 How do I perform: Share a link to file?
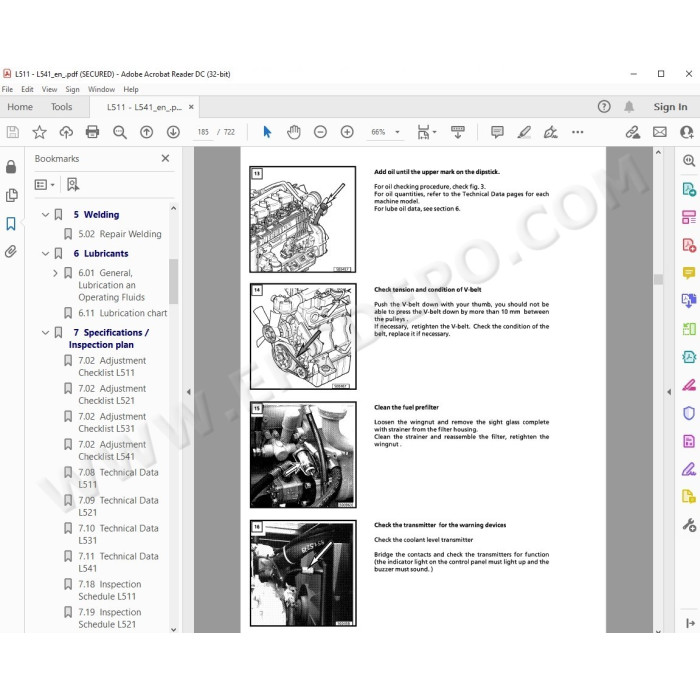633,132
